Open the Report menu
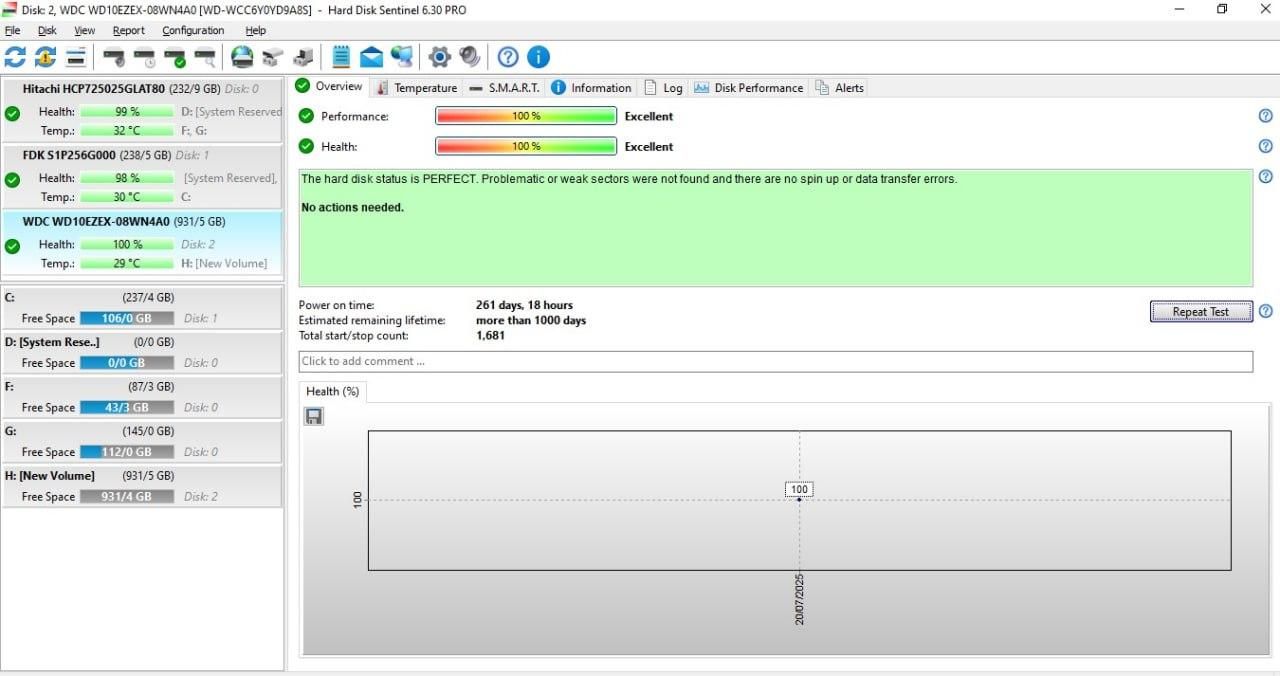The width and height of the screenshot is (1280, 676). (x=129, y=30)
